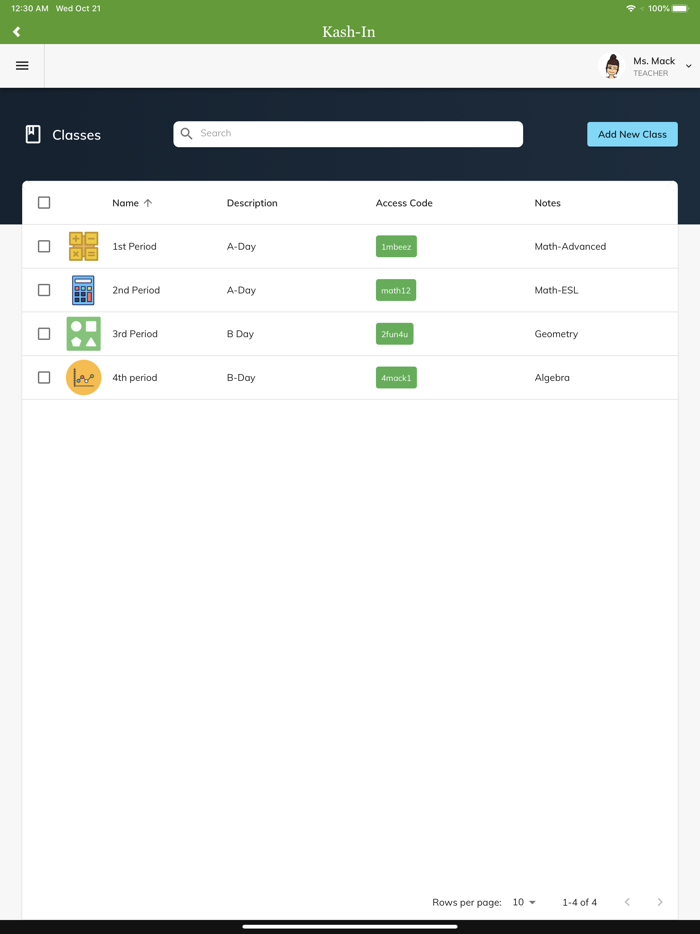The width and height of the screenshot is (700, 934).
Task: Click the 4th period graph icon
Action: click(83, 378)
